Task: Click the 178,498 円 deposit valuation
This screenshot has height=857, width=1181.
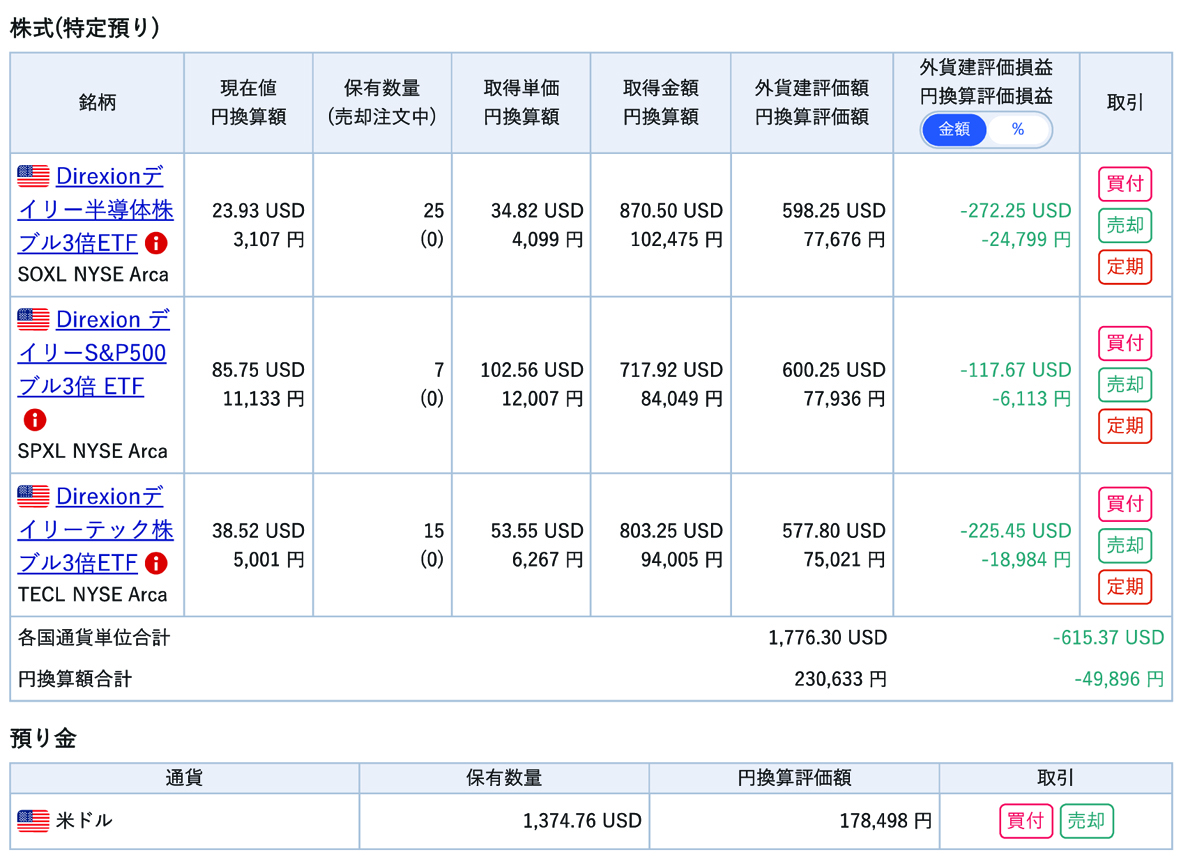Action: [885, 821]
